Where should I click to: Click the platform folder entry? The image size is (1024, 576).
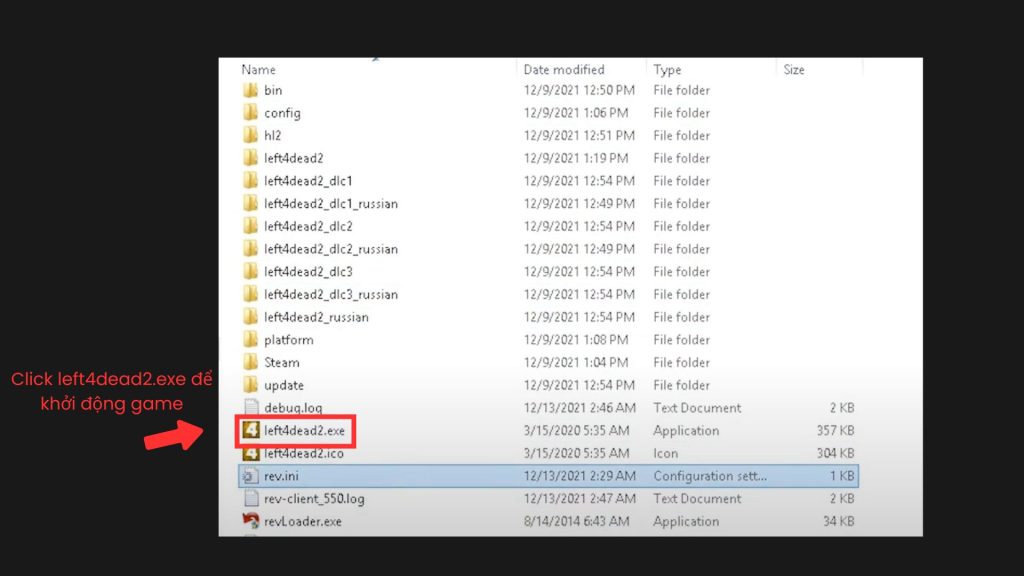coord(288,340)
